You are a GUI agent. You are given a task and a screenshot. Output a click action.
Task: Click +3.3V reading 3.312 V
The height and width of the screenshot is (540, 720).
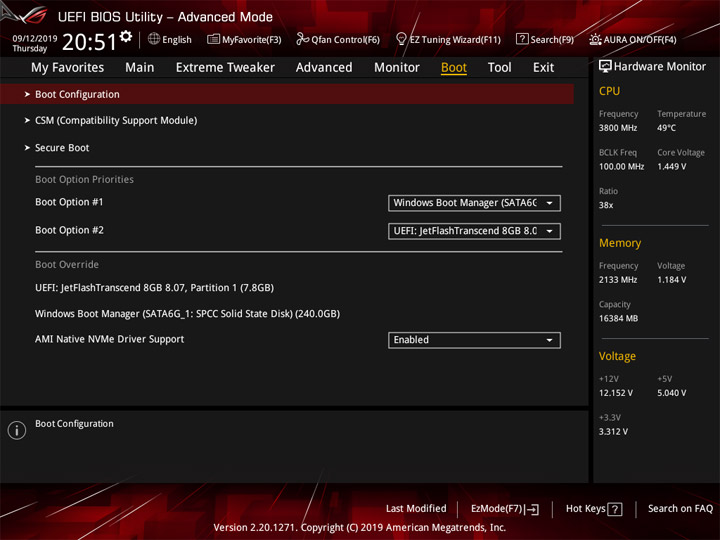pyautogui.click(x=613, y=432)
